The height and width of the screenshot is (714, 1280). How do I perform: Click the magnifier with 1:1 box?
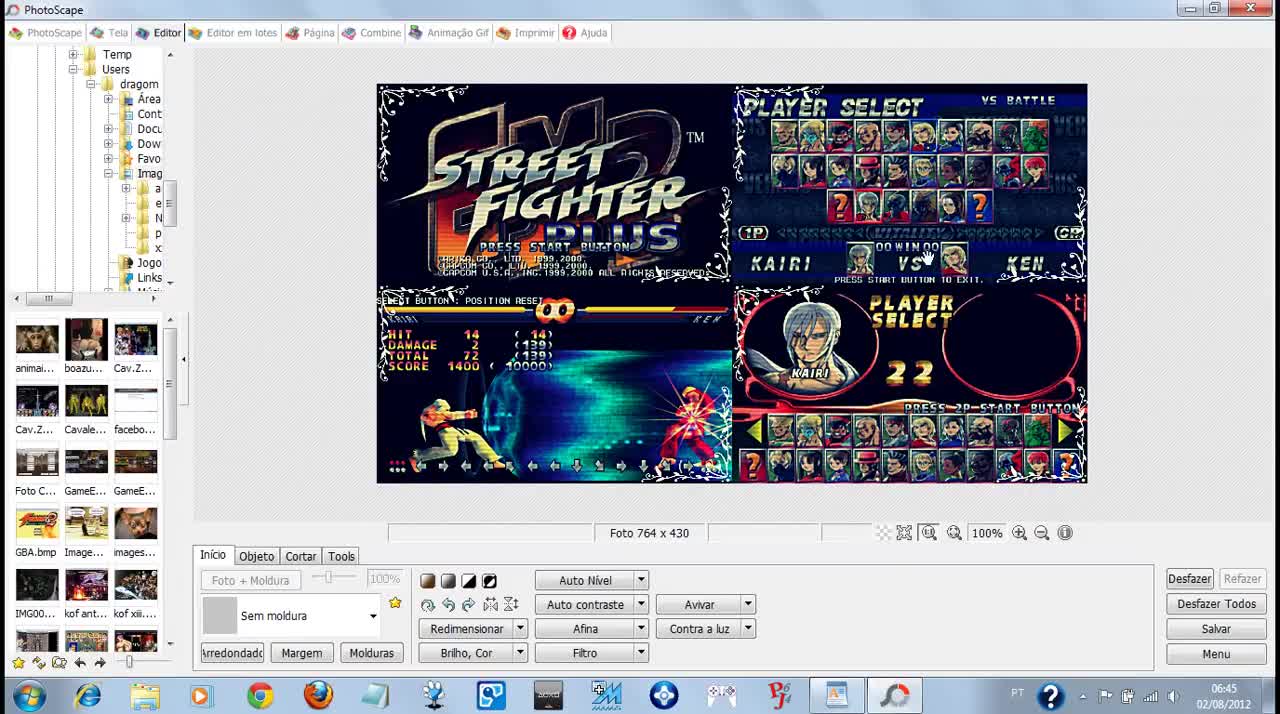pyautogui.click(x=929, y=533)
